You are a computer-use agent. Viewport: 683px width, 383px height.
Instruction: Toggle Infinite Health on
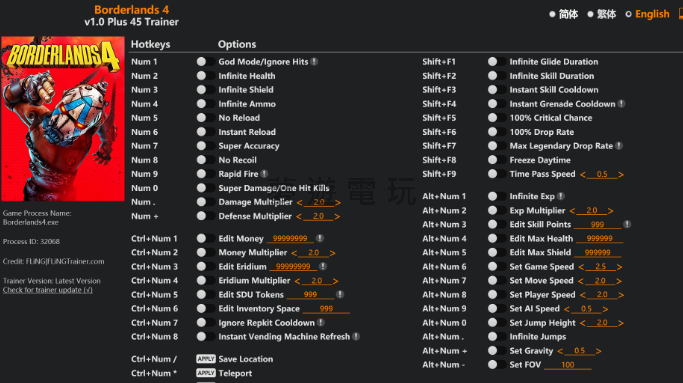[x=205, y=76]
